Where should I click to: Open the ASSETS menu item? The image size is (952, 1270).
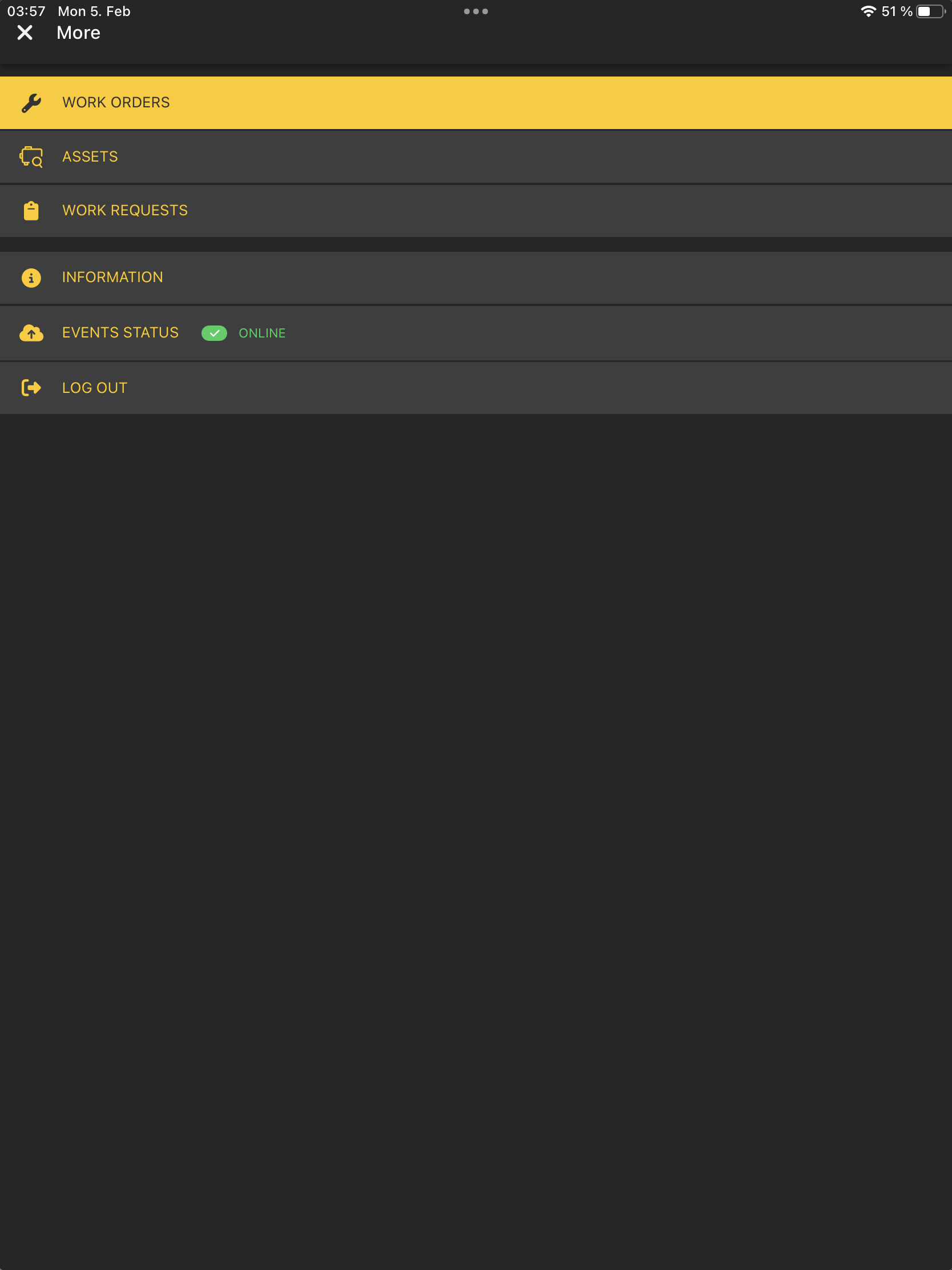[x=475, y=156]
